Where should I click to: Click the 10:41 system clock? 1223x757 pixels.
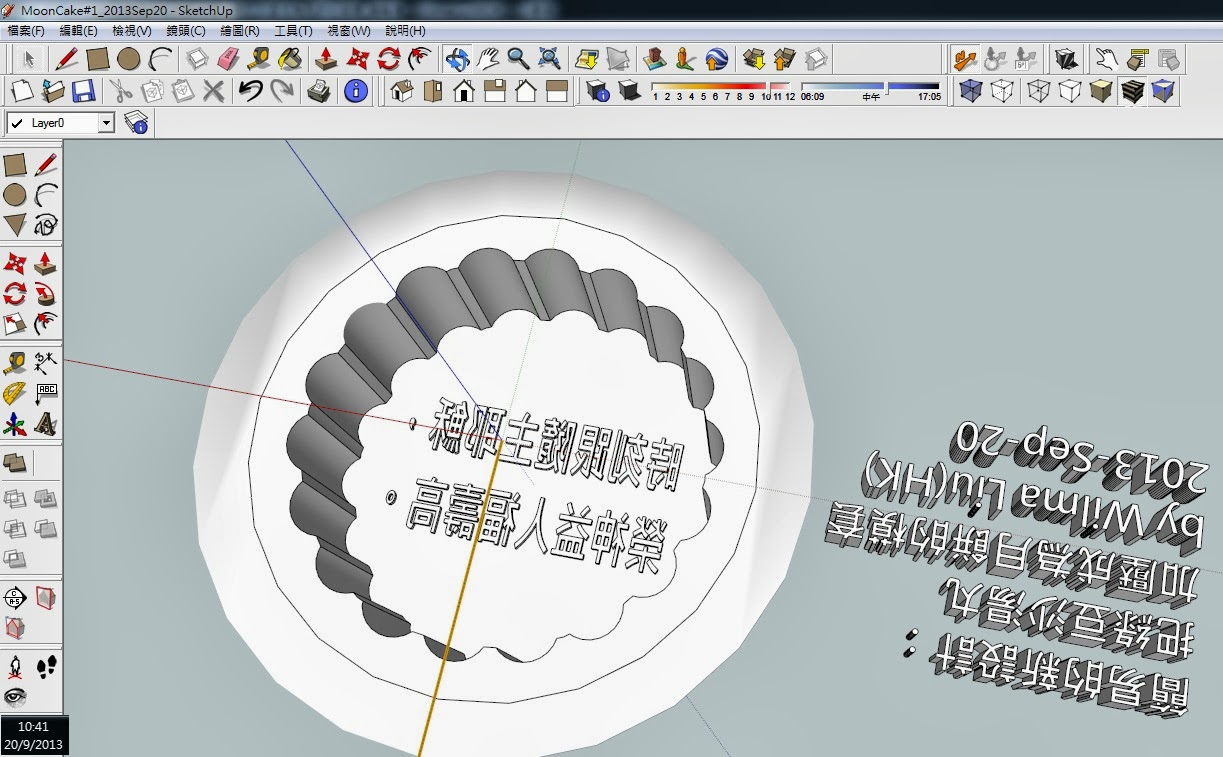pyautogui.click(x=33, y=728)
